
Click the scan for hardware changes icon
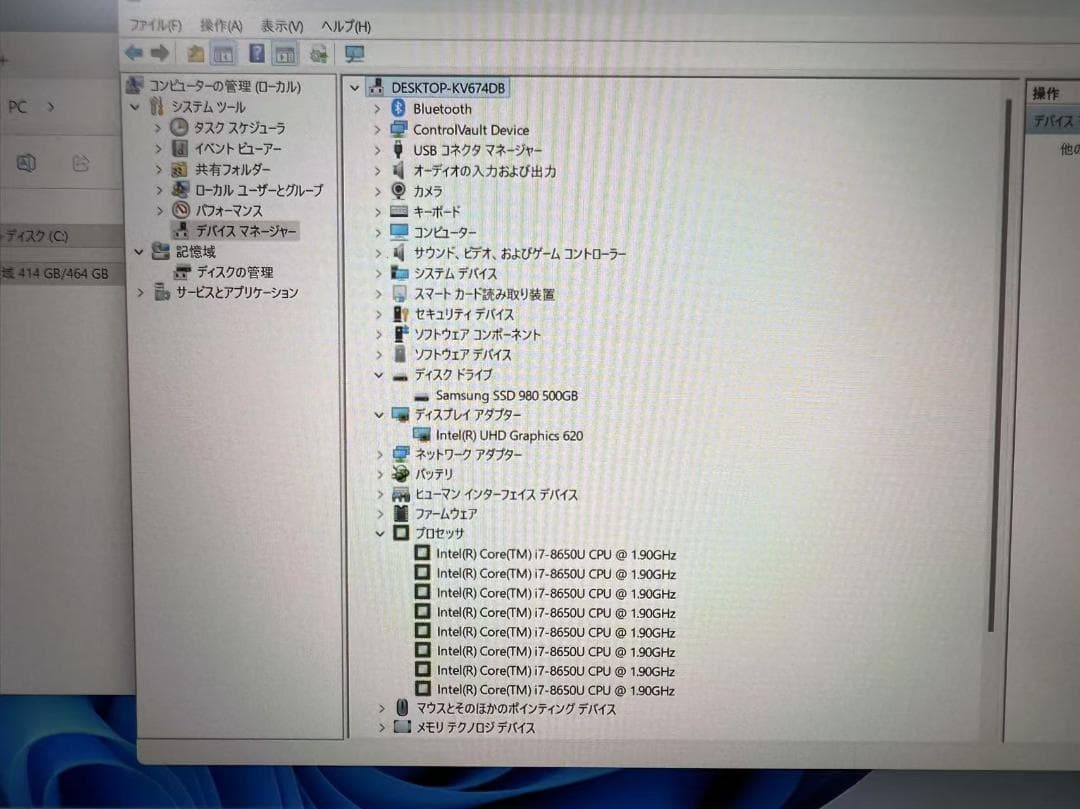pos(318,53)
